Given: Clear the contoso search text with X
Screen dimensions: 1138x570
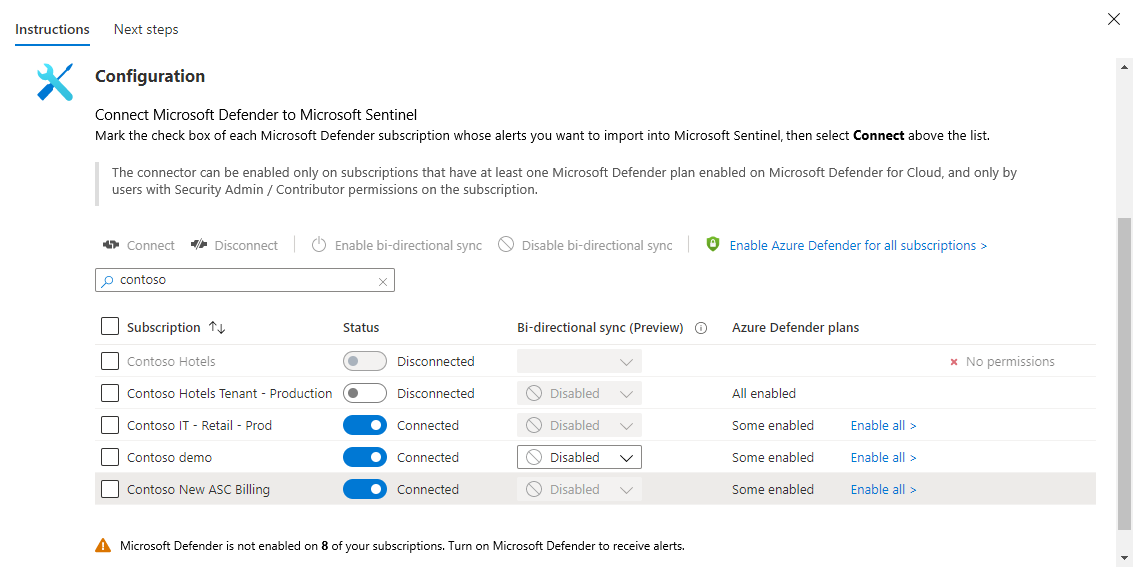Looking at the screenshot, I should pyautogui.click(x=382, y=281).
